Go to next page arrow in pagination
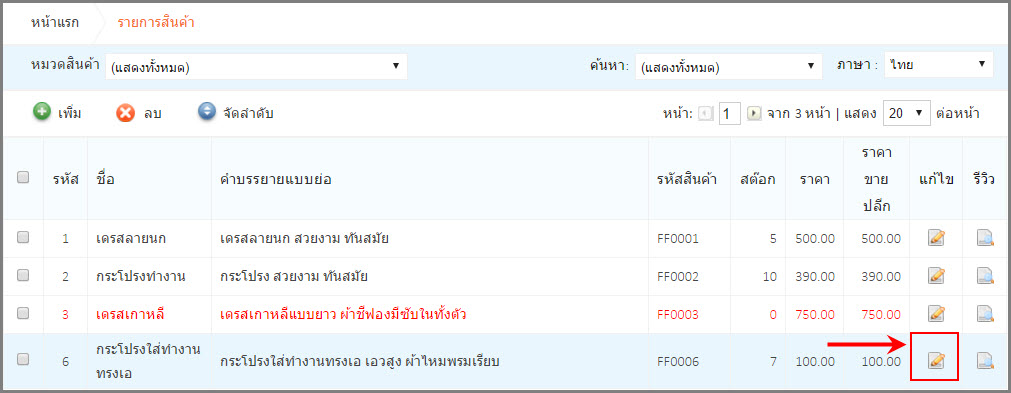Viewport: 1011px width, 393px height. click(x=754, y=114)
